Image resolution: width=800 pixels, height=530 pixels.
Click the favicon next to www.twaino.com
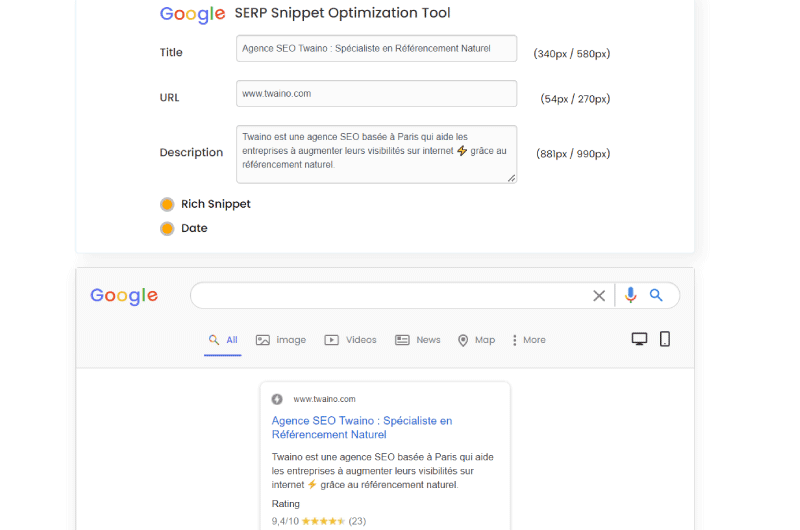(x=277, y=399)
